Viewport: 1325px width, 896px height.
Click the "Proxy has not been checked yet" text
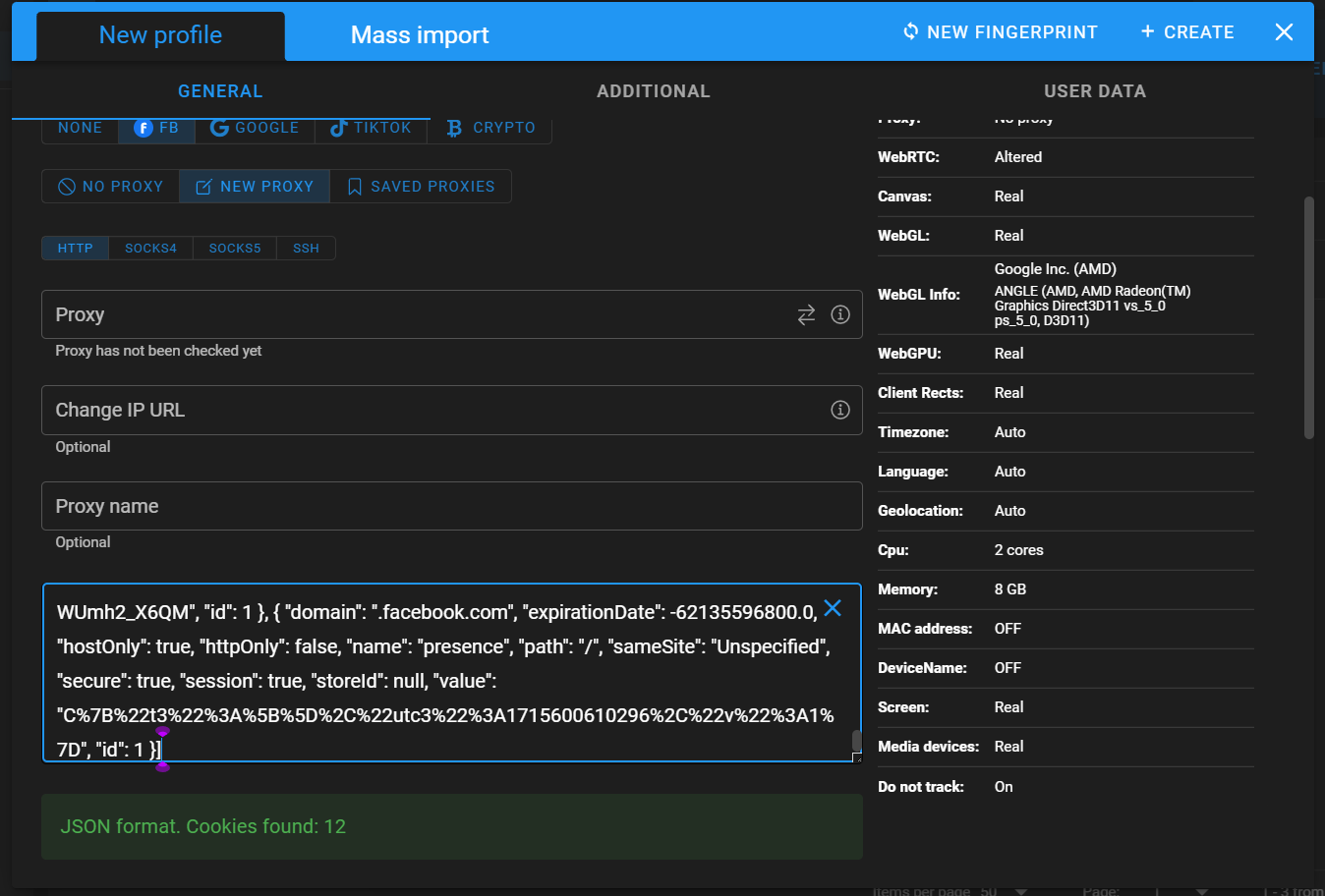pos(158,351)
